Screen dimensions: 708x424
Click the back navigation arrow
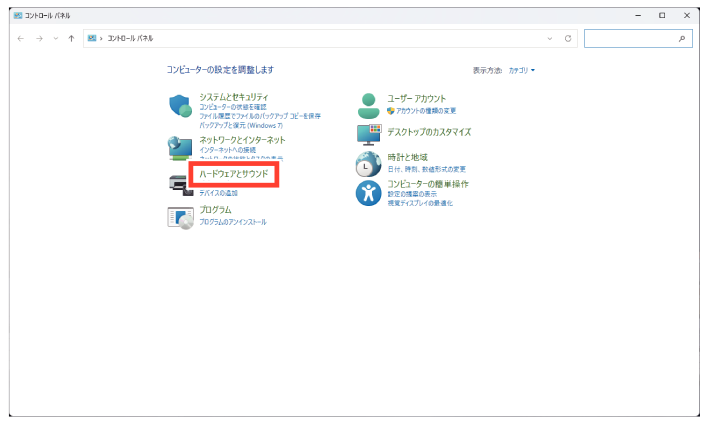21,38
